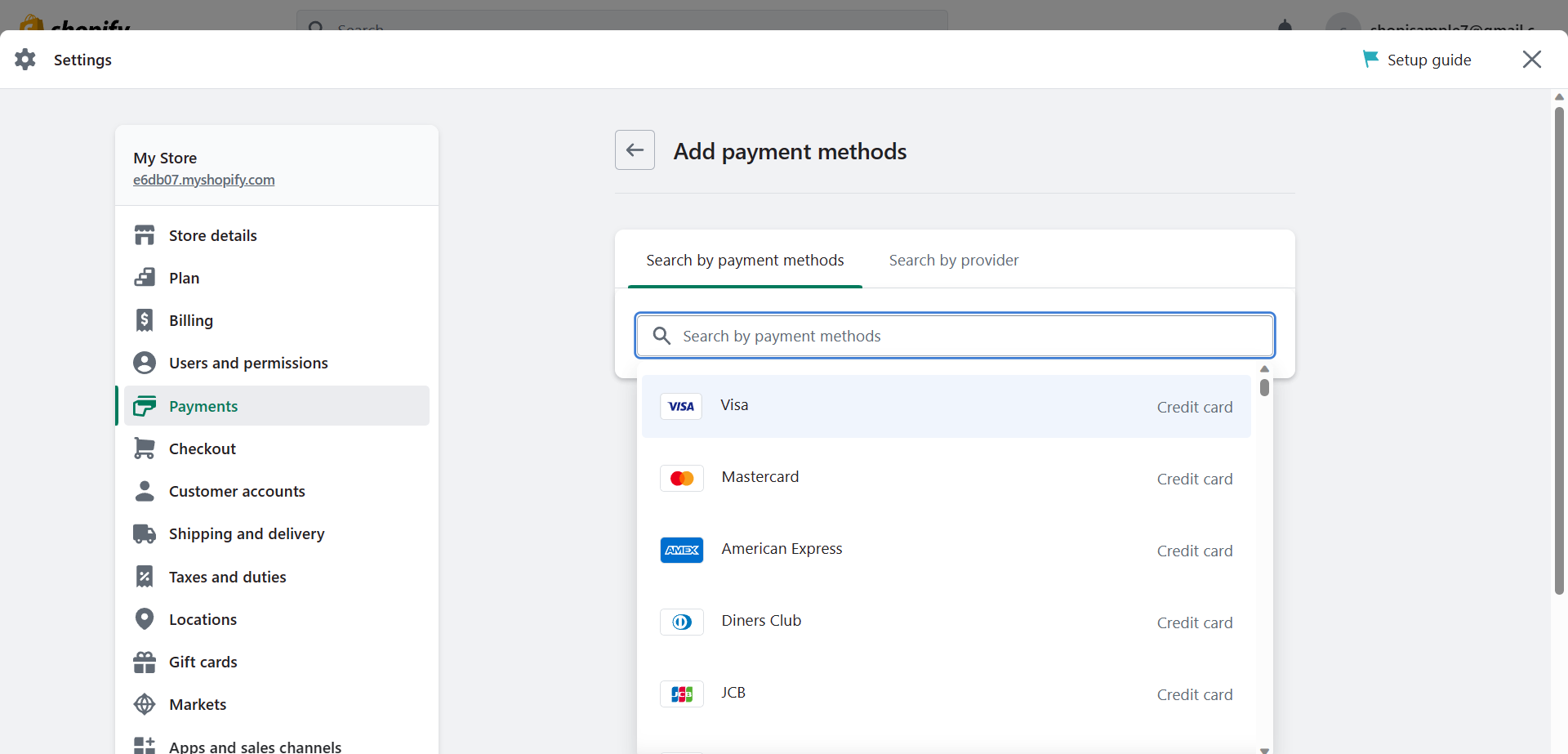Click the Locations pin icon
Viewport: 1568px width, 754px height.
(145, 619)
